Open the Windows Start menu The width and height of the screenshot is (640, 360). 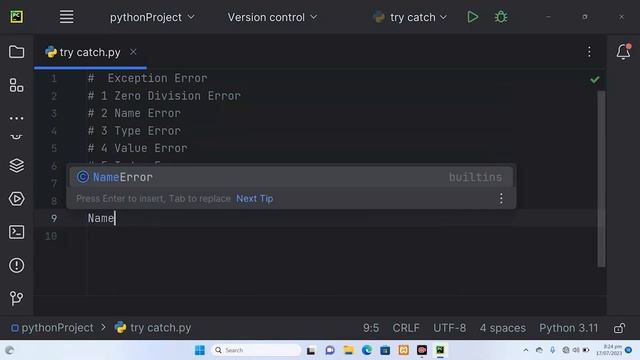(200, 350)
